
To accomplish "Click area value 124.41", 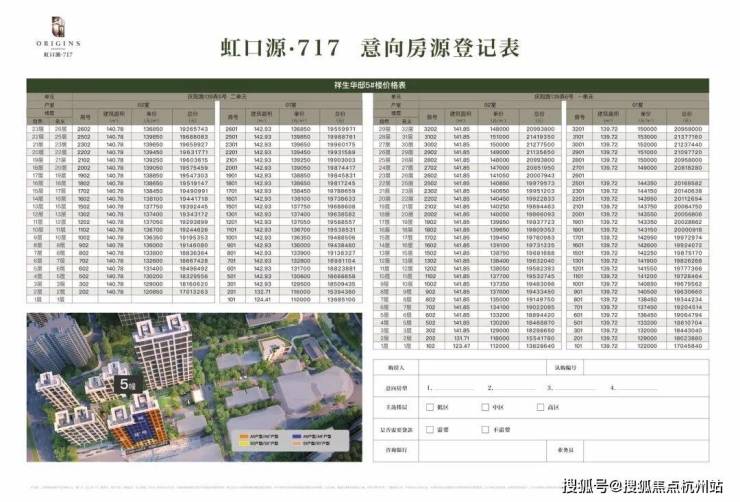I will [262, 300].
